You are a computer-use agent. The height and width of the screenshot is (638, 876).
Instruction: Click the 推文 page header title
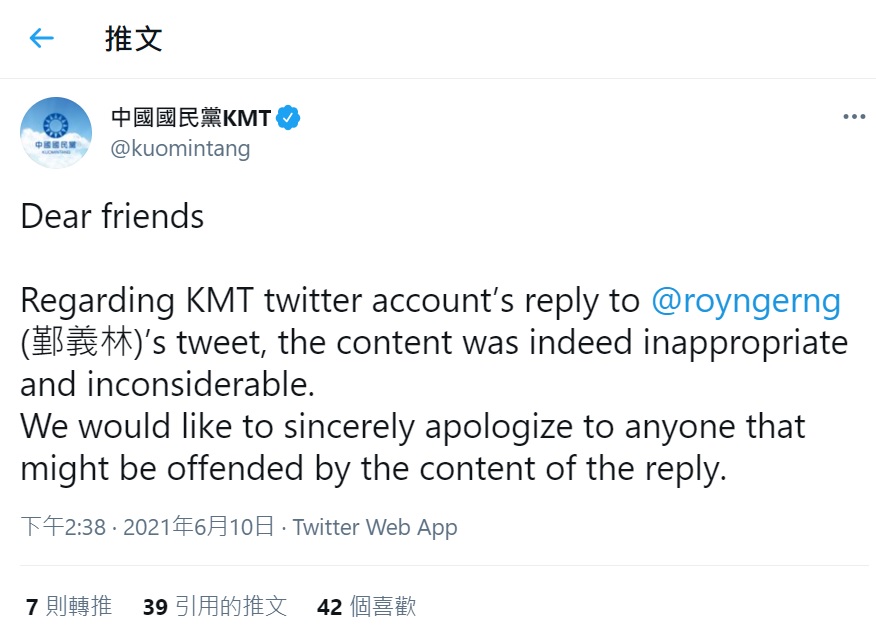click(x=134, y=39)
